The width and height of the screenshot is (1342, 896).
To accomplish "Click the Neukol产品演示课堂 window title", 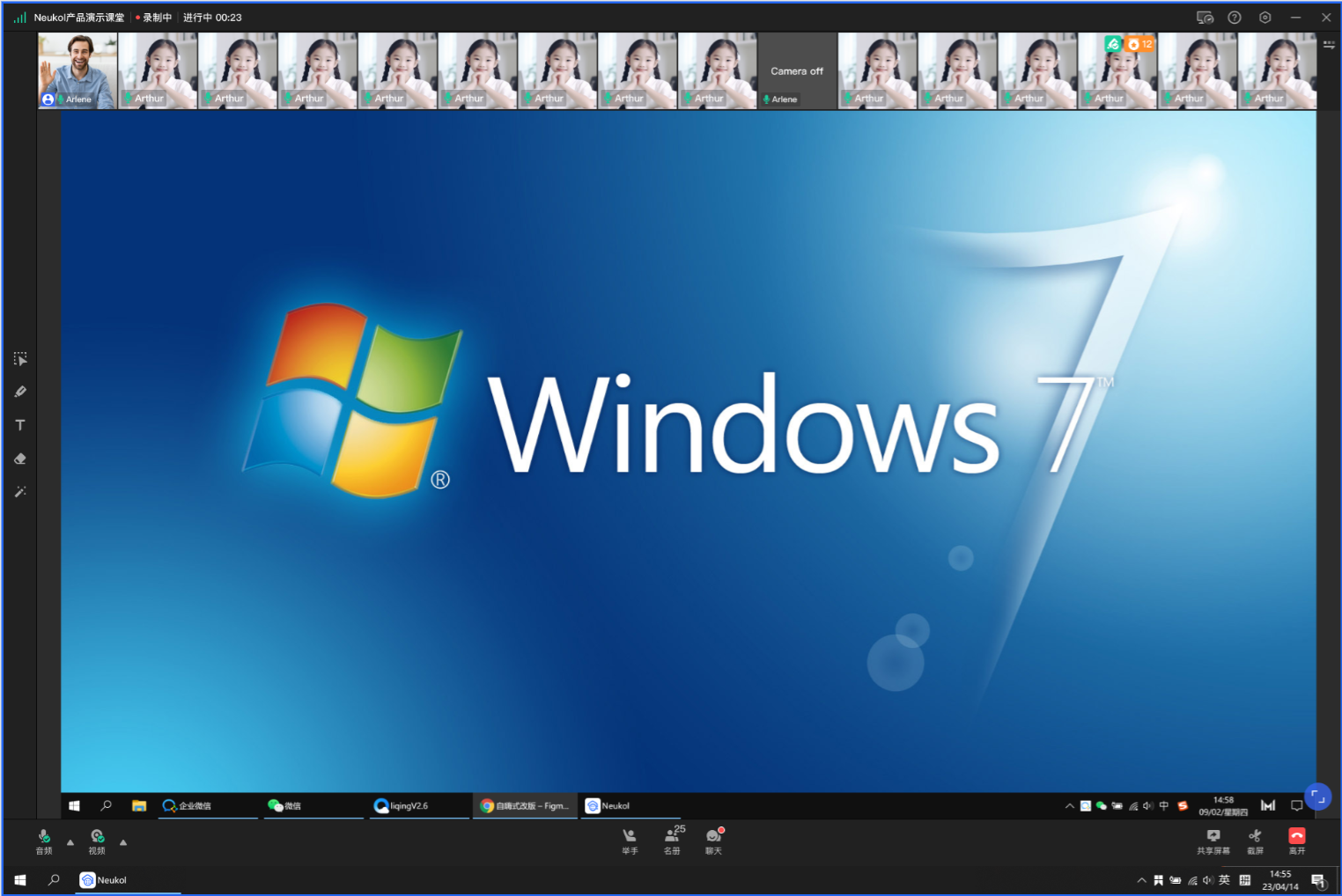I will pos(79,18).
